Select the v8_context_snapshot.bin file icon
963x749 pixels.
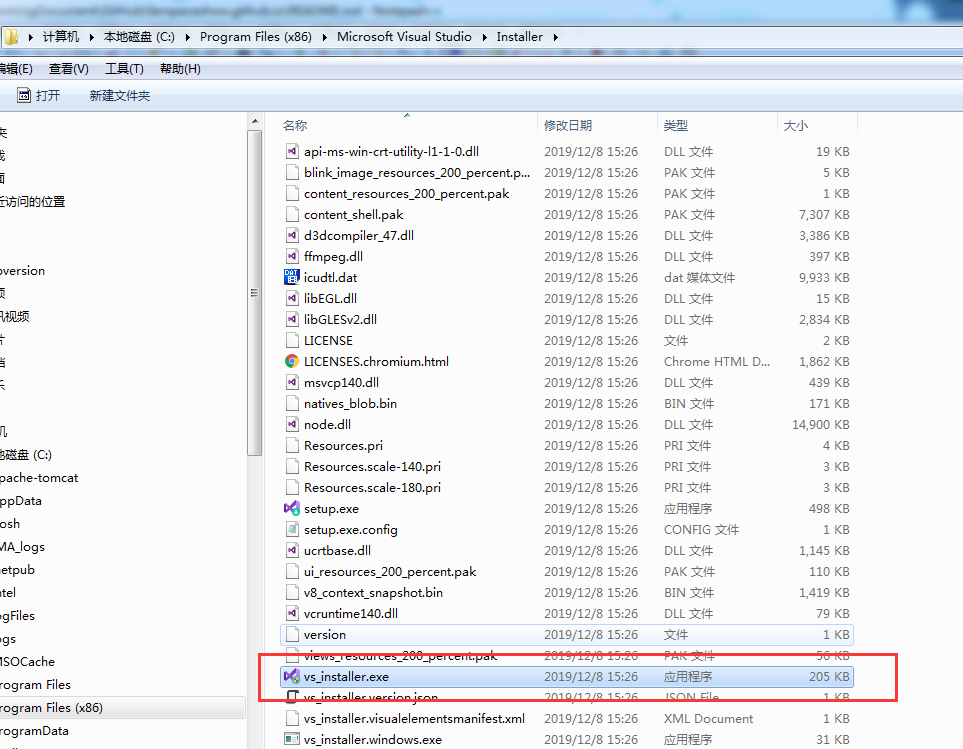tap(292, 592)
